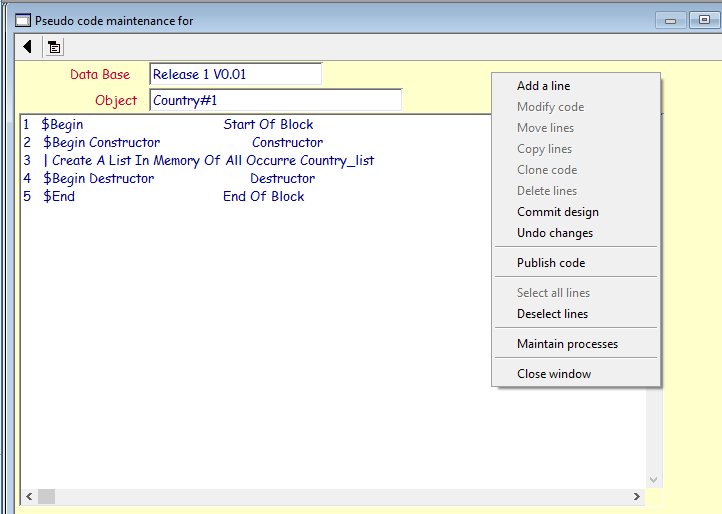Maximize the Pseudo code maintenance window

tap(703, 20)
